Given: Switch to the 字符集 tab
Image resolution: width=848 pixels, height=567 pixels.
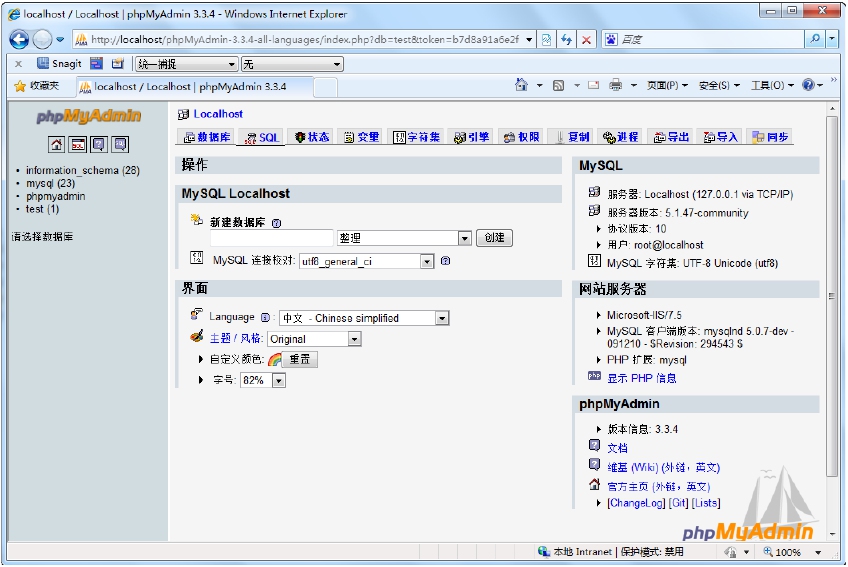Looking at the screenshot, I should click(x=416, y=137).
